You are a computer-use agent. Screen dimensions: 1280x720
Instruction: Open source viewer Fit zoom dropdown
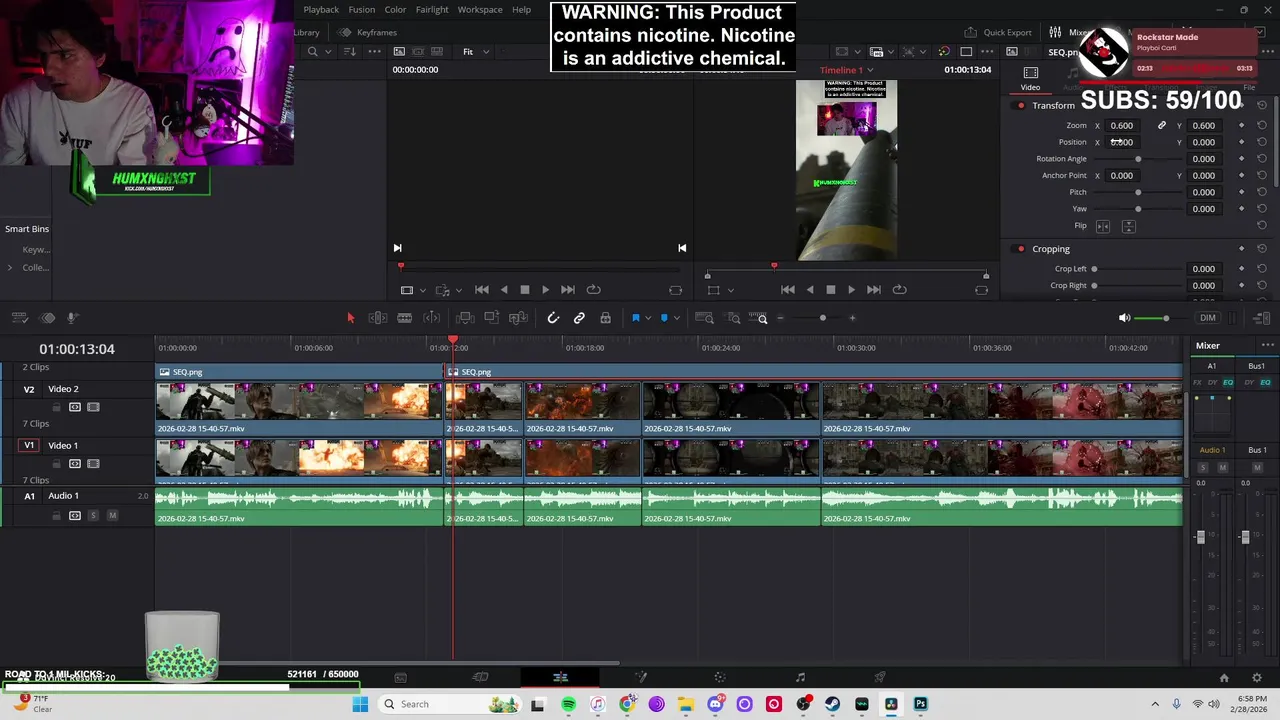click(474, 52)
